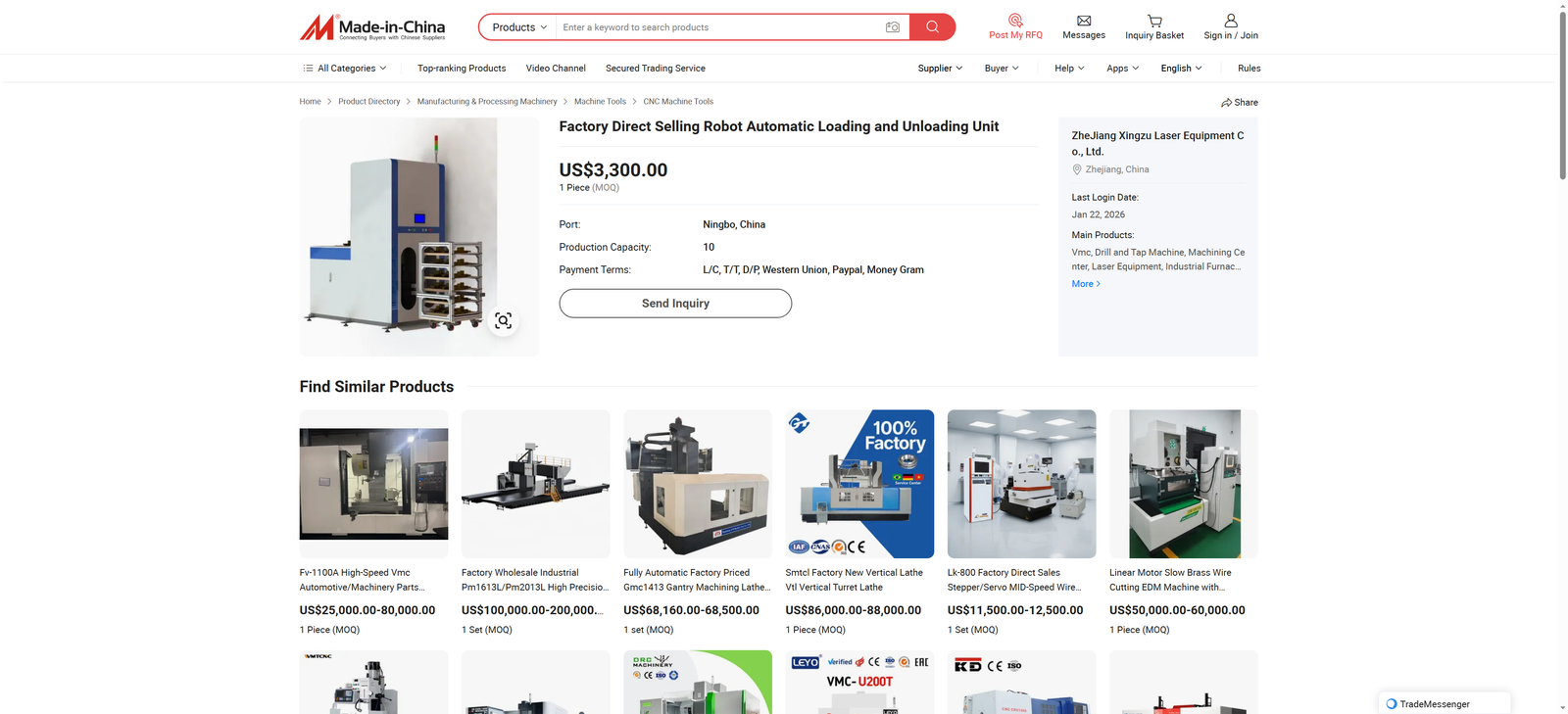
Task: Click the More link under Main Products
Action: [x=1086, y=284]
